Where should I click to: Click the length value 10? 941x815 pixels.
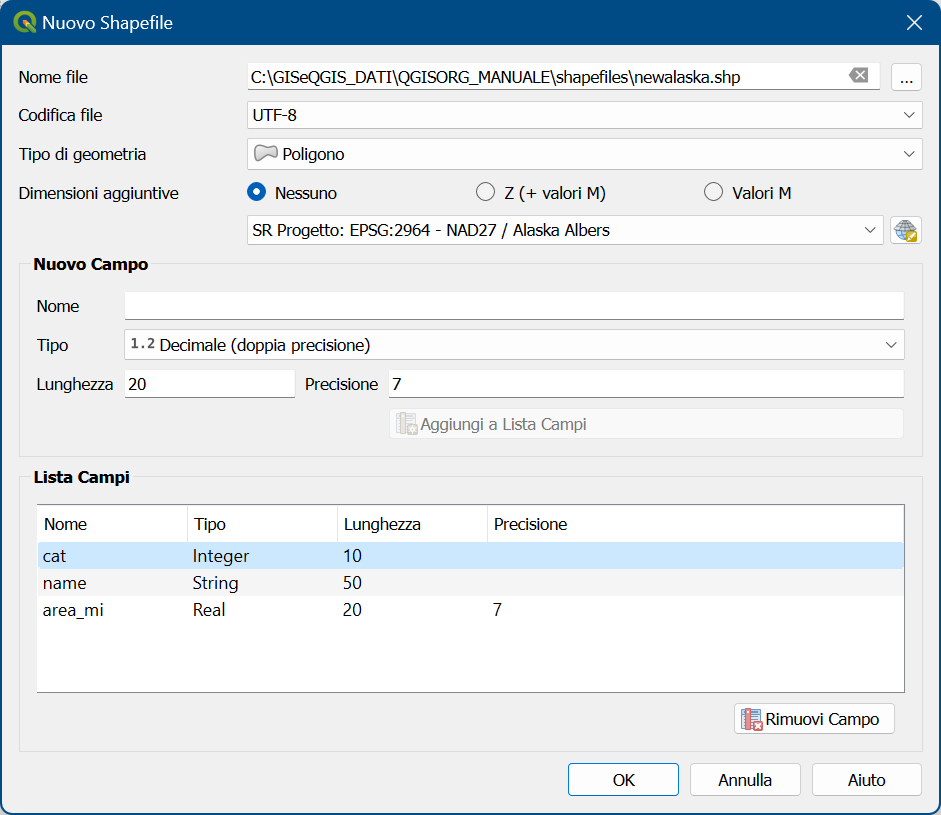[x=352, y=556]
